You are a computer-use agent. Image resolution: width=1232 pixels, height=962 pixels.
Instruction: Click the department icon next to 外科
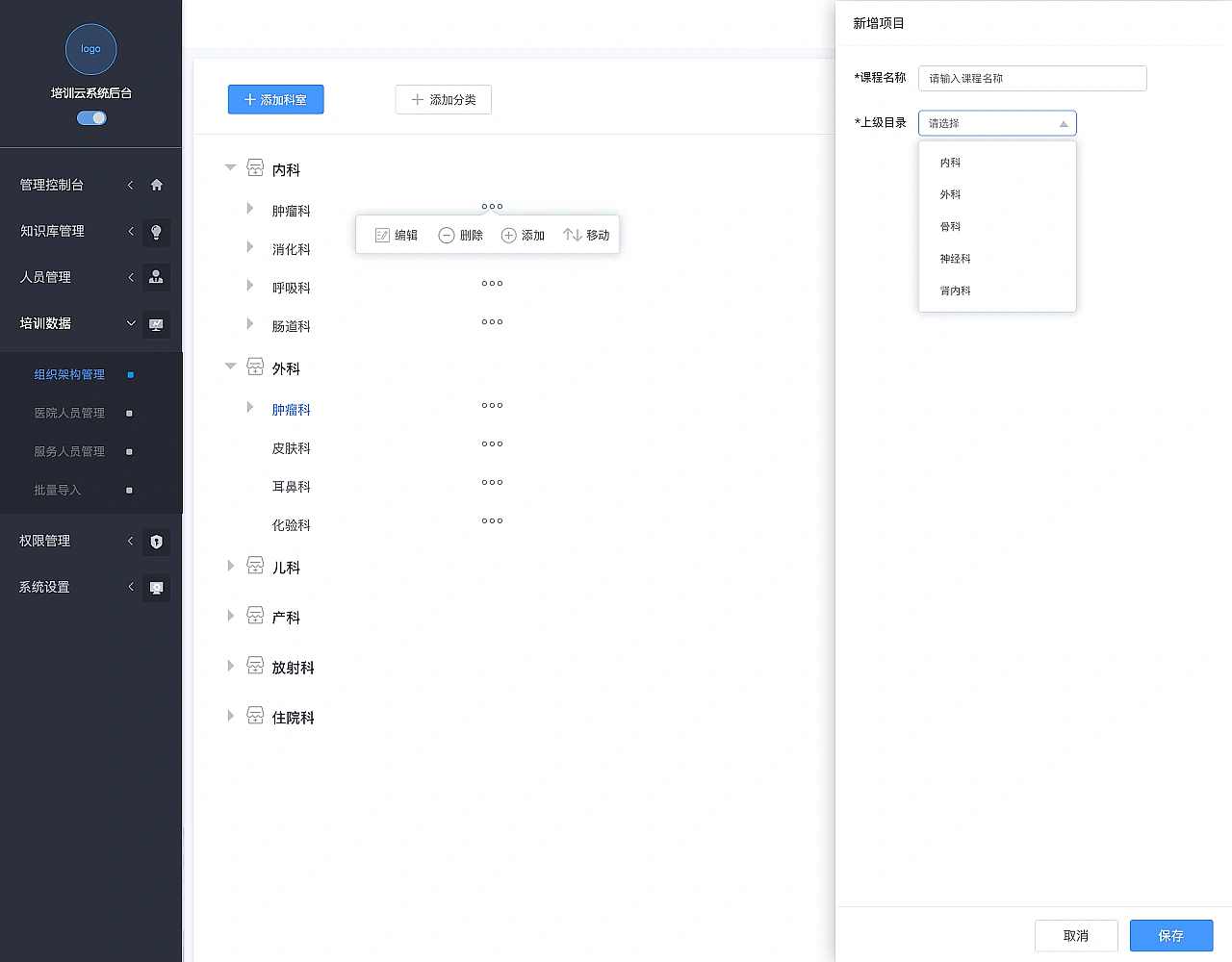pos(255,367)
